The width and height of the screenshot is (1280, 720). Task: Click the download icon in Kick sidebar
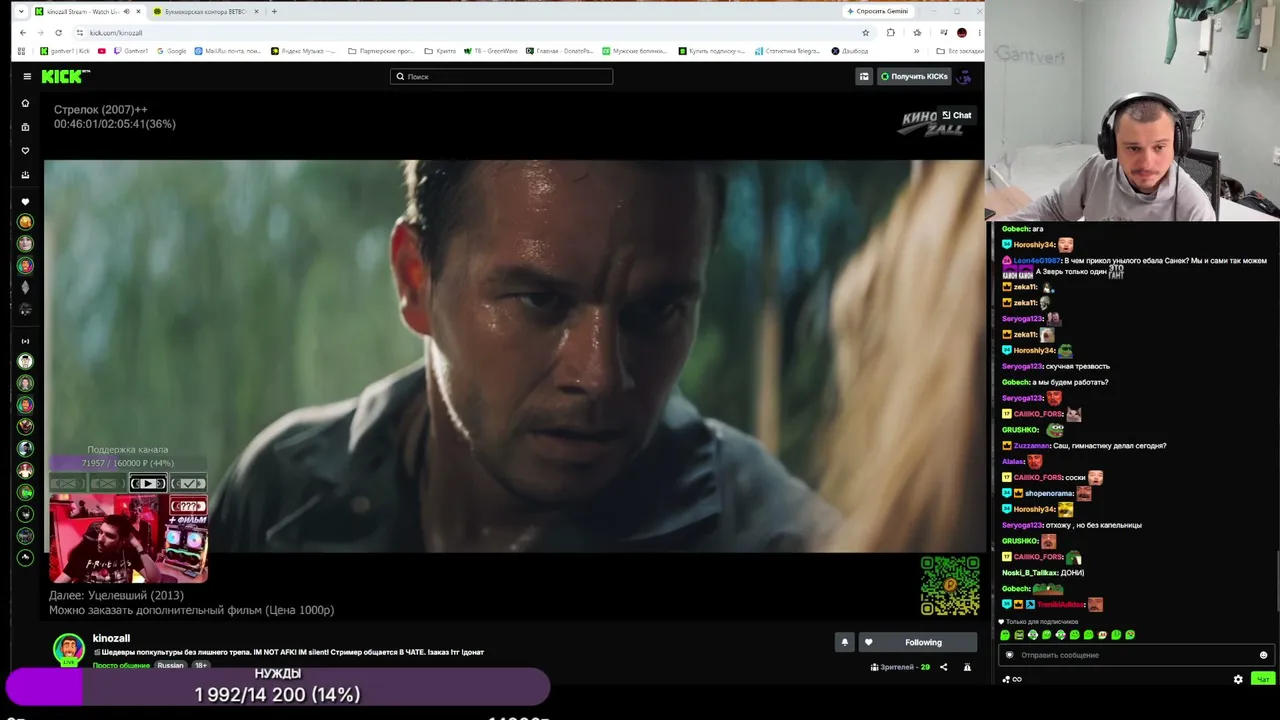point(26,175)
